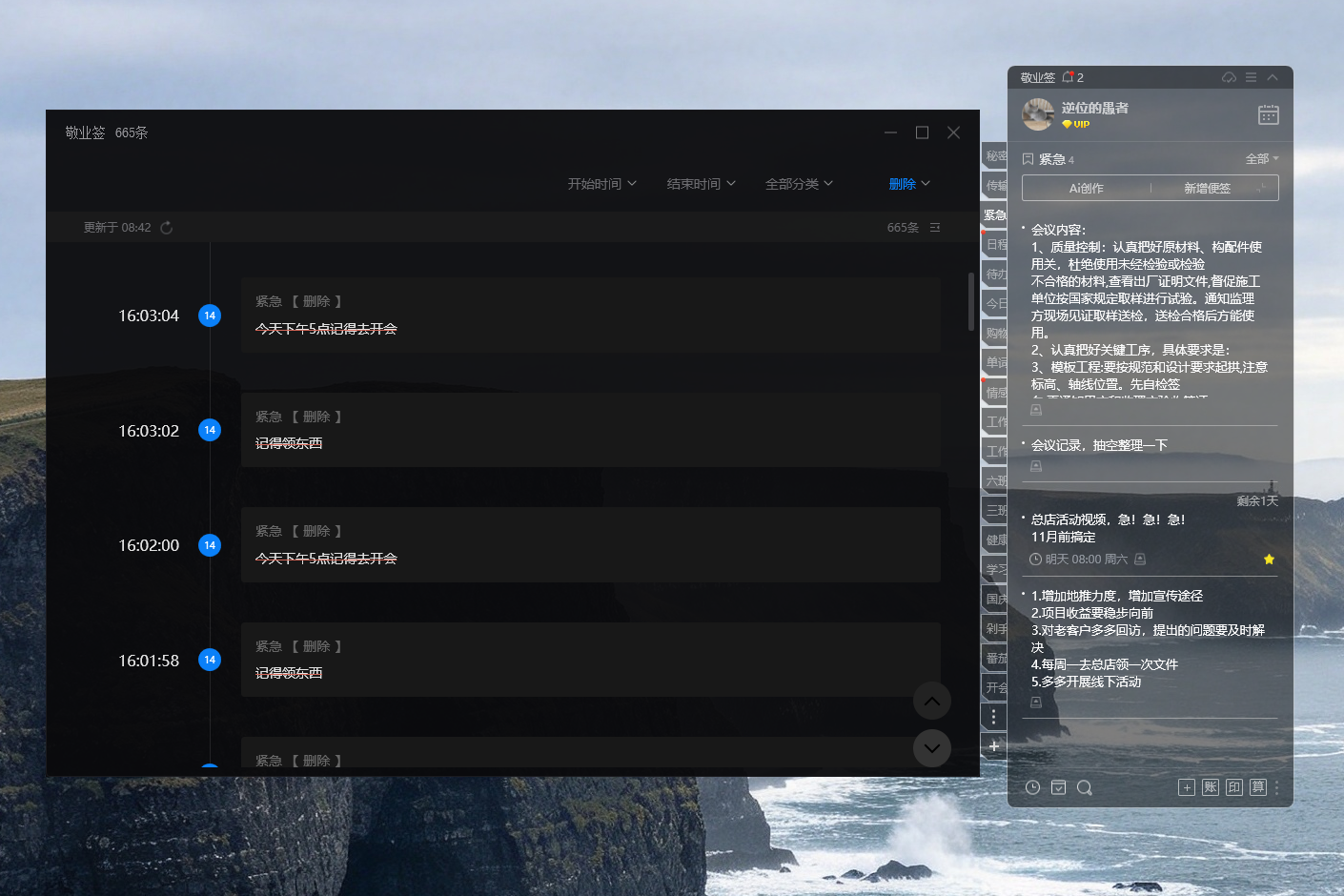Click the scroll-down round arrow button in the log window

click(x=932, y=748)
